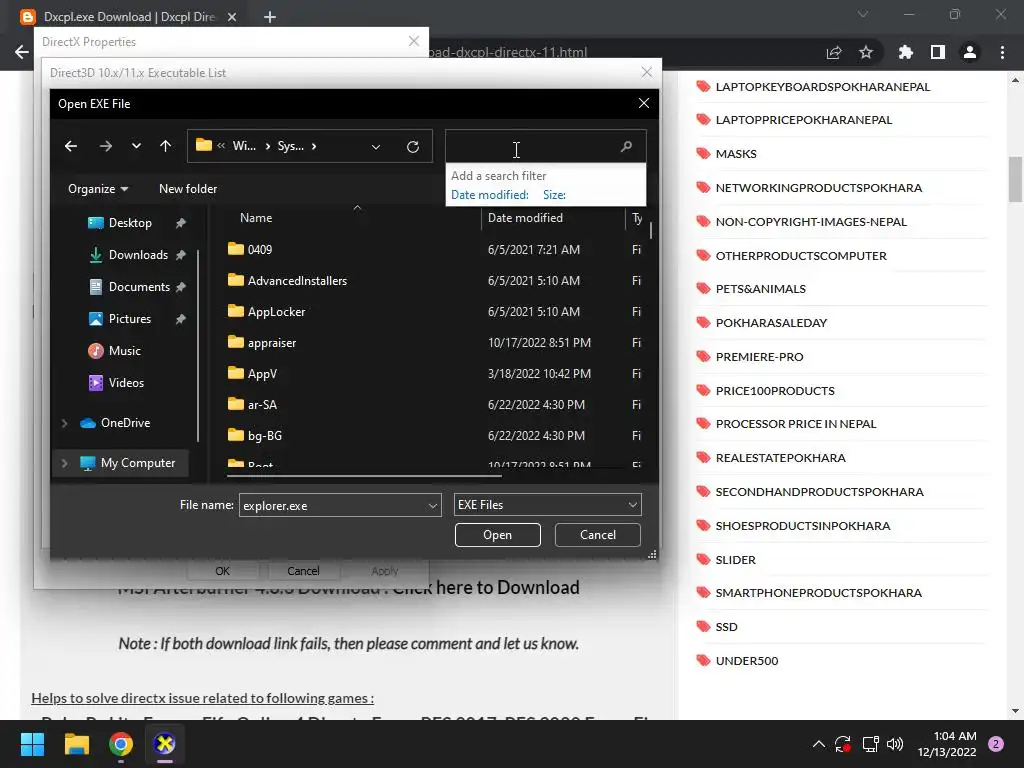This screenshot has height=768, width=1024.
Task: Toggle Chrome side panel icon
Action: tap(938, 52)
